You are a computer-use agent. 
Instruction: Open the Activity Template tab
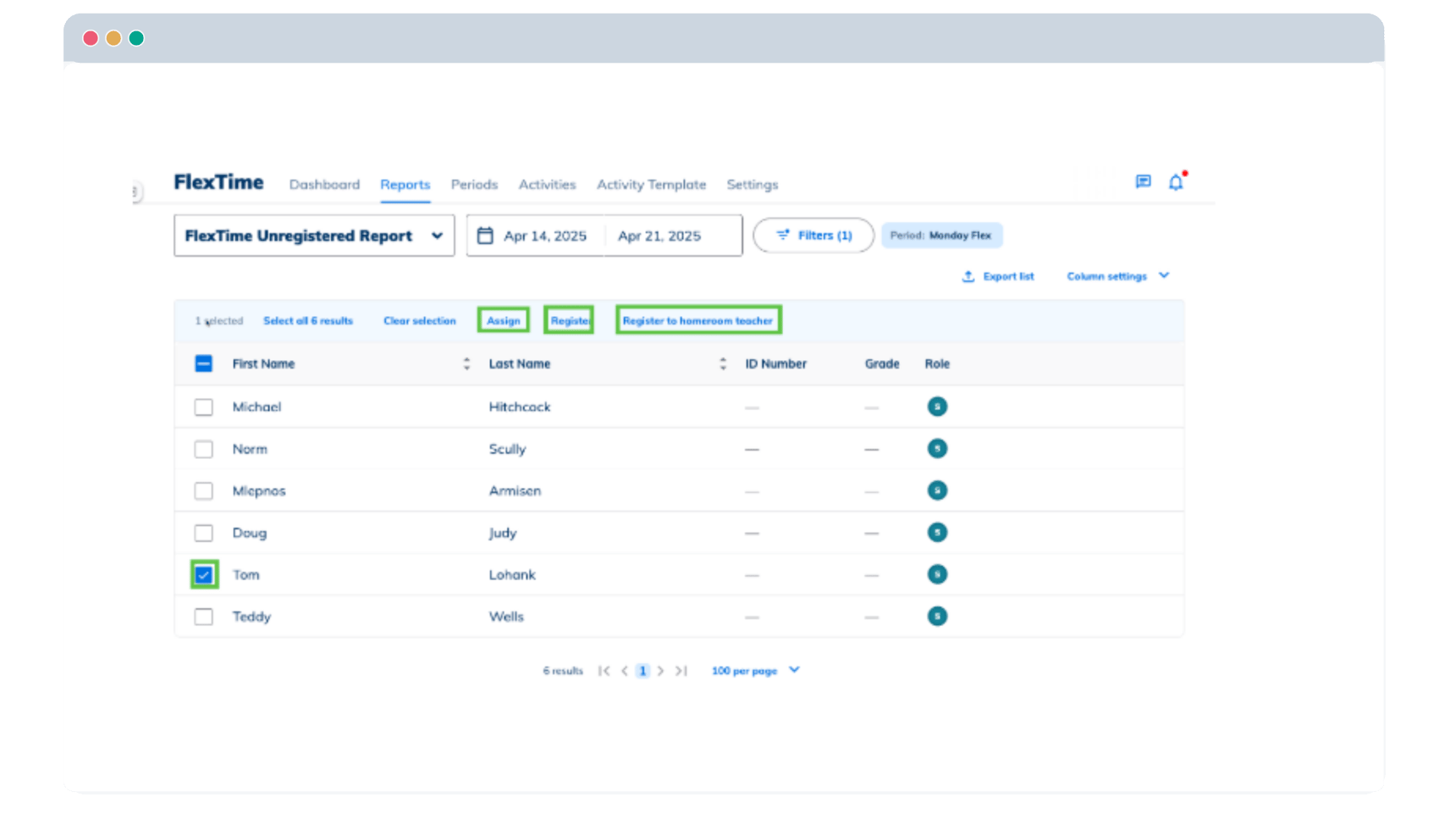[651, 185]
